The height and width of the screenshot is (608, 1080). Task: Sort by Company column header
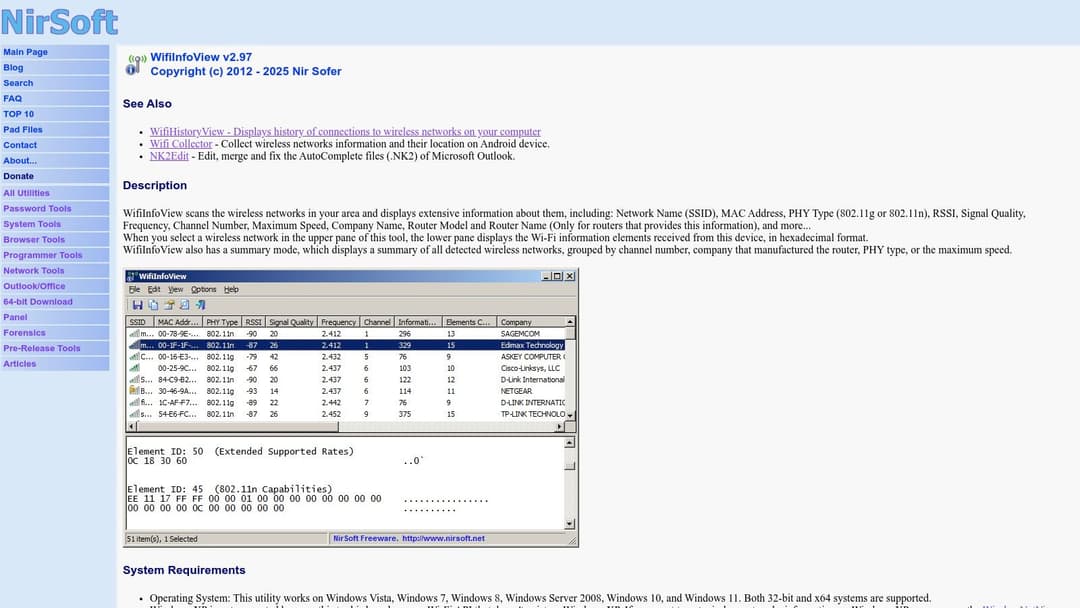click(x=530, y=322)
